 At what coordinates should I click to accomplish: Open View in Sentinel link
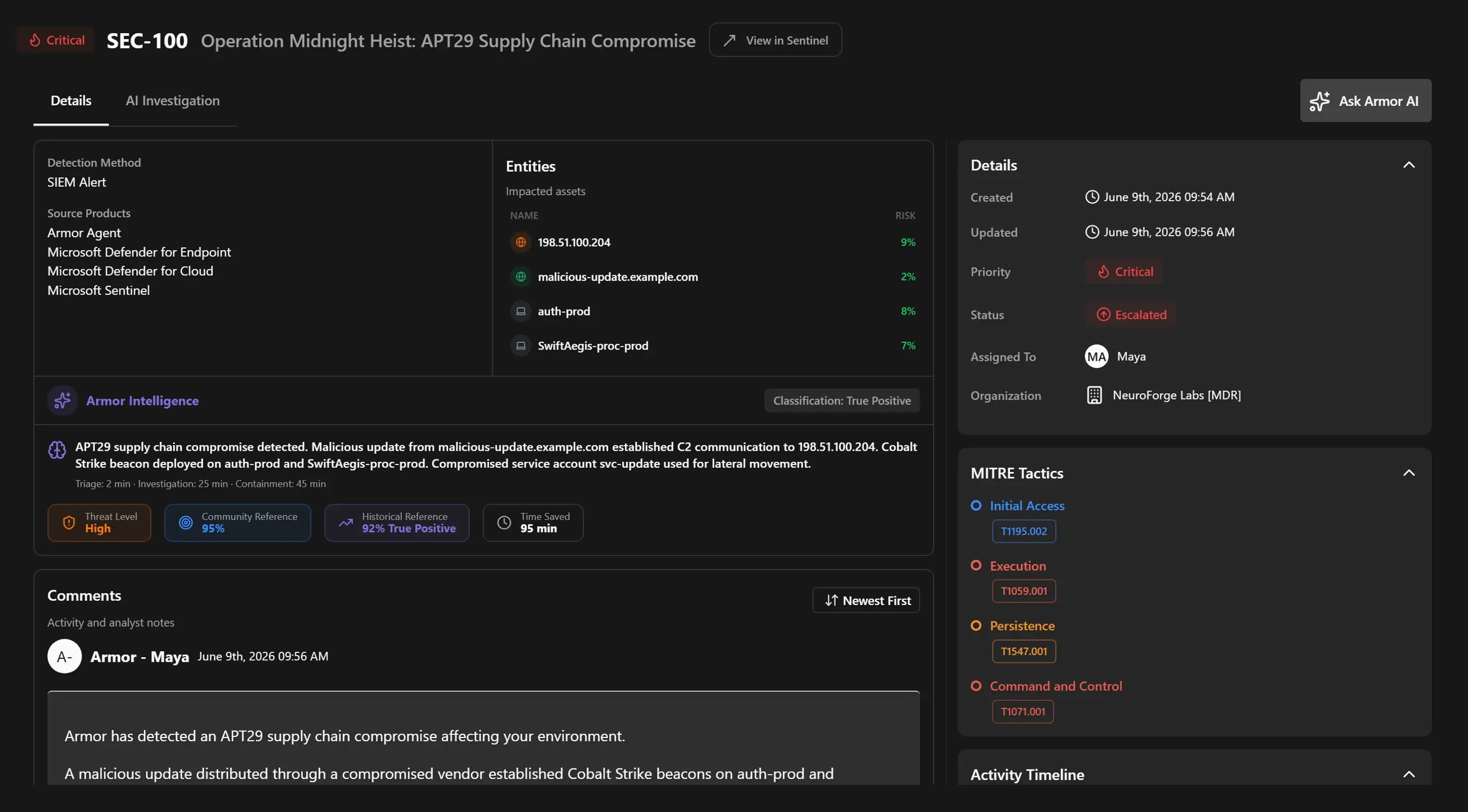775,40
